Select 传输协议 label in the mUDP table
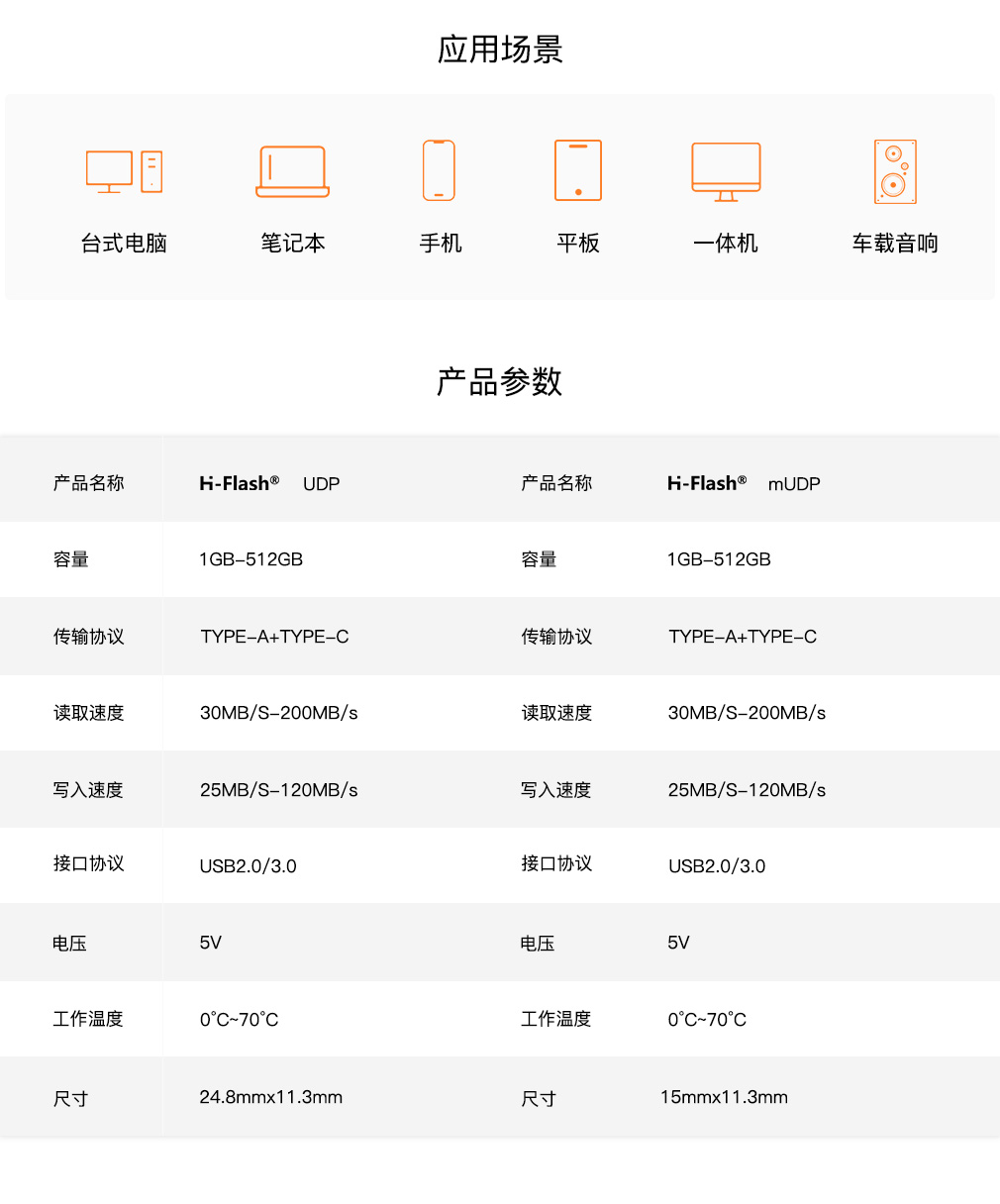Image resolution: width=1000 pixels, height=1204 pixels. (556, 637)
